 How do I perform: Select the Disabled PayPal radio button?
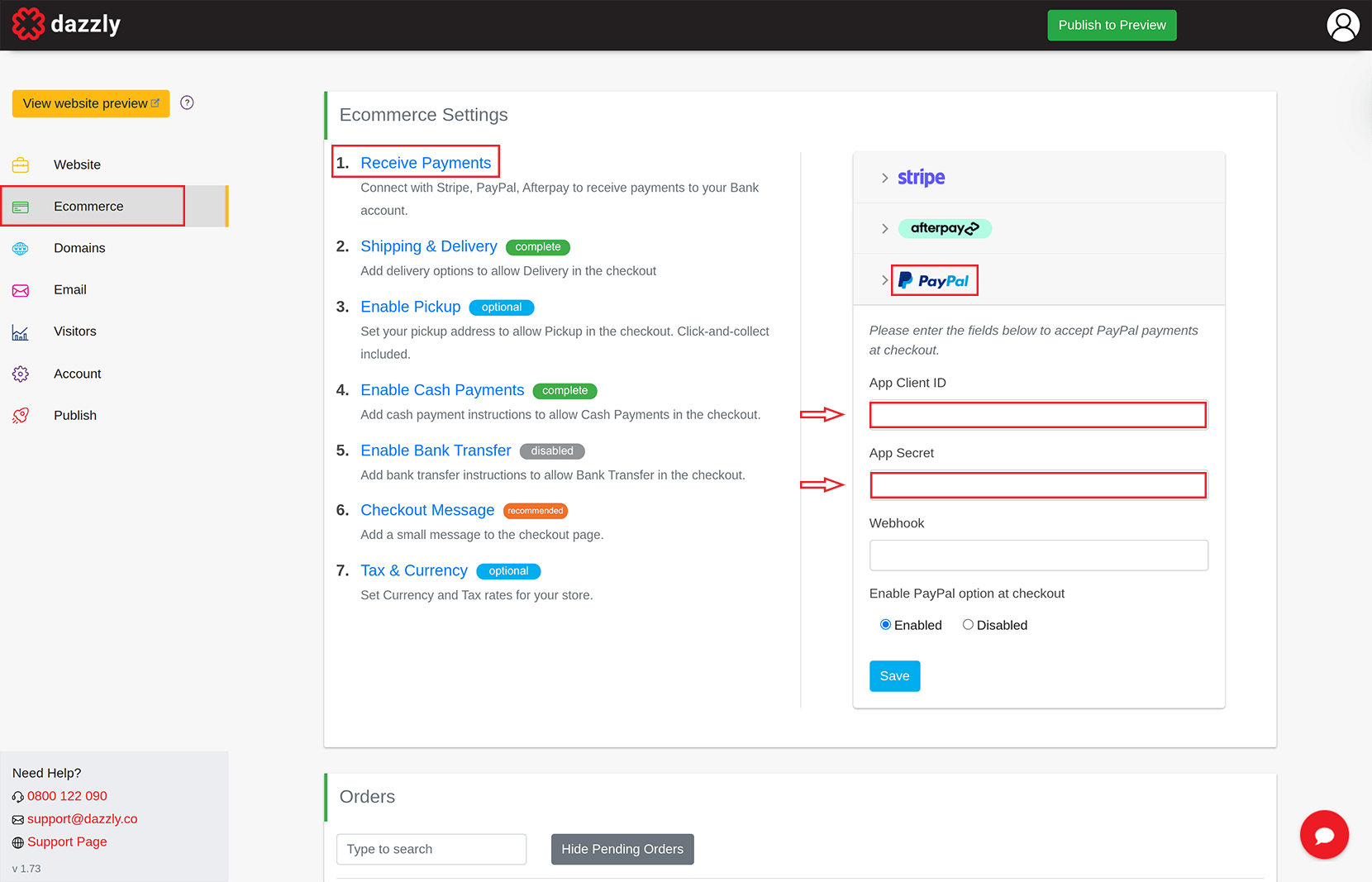click(x=968, y=625)
